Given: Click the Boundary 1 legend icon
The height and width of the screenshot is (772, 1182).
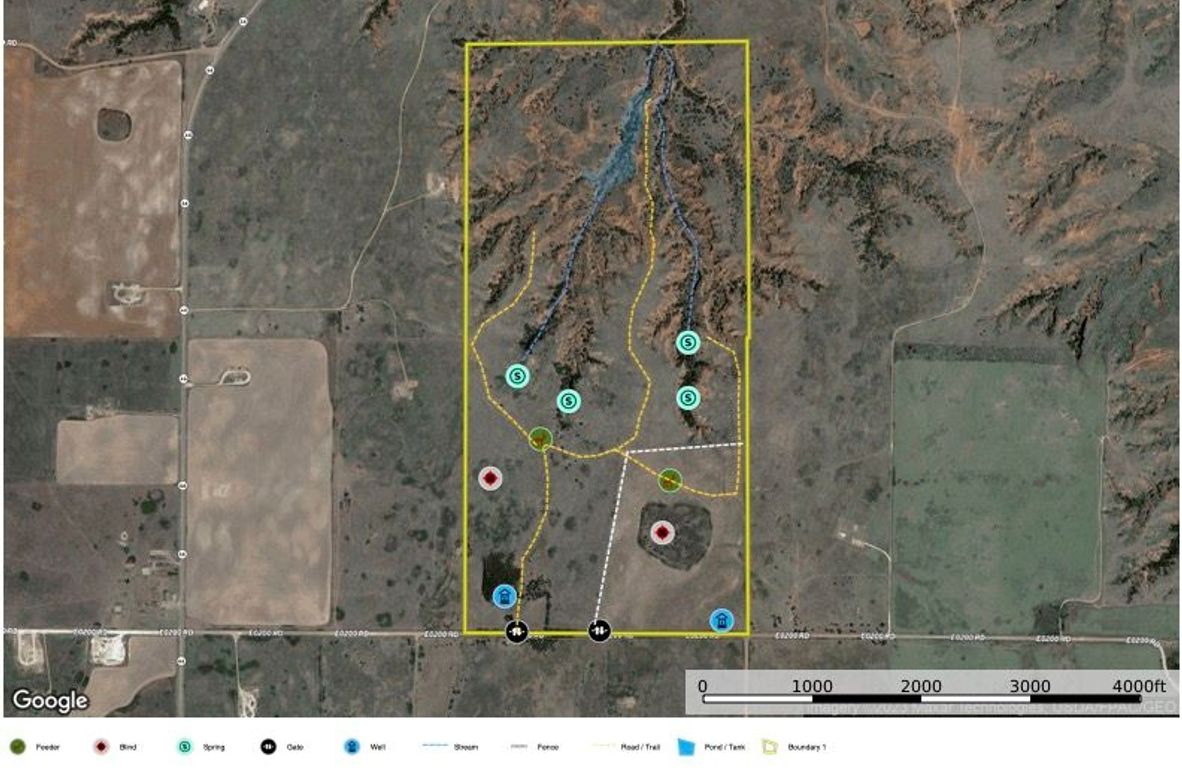Looking at the screenshot, I should (x=769, y=747).
